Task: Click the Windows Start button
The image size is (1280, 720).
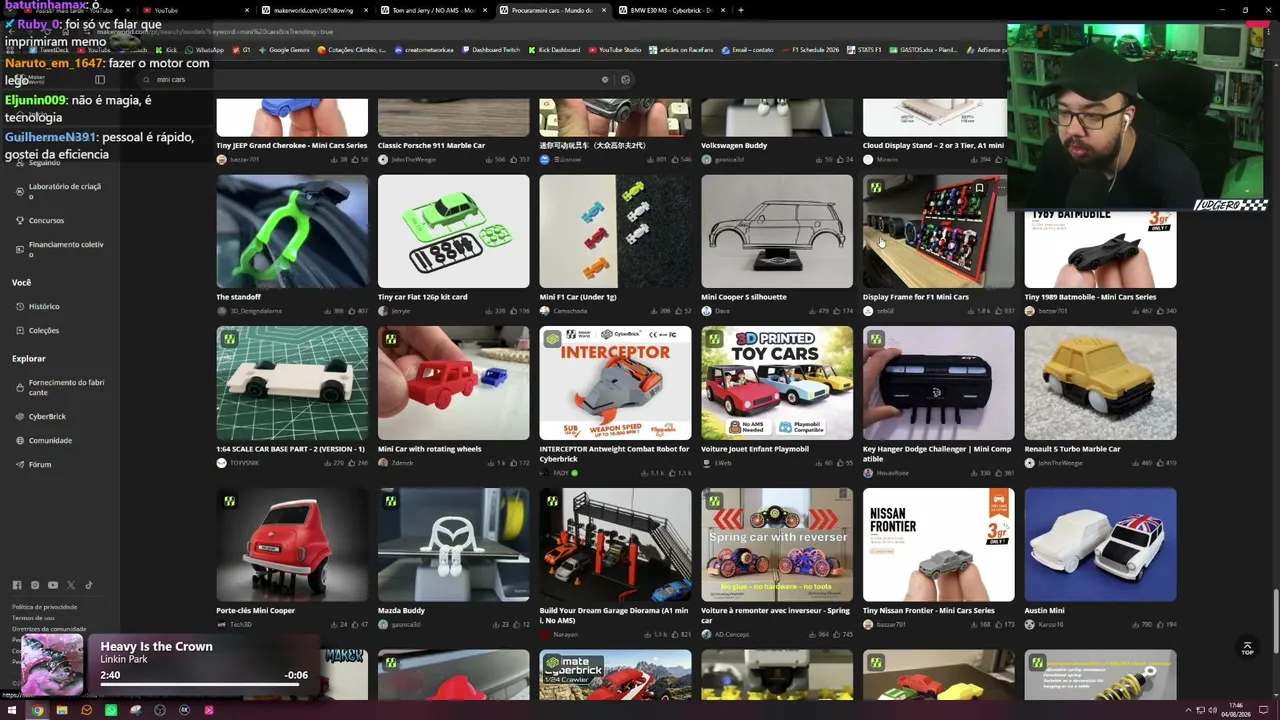Action: (x=12, y=710)
